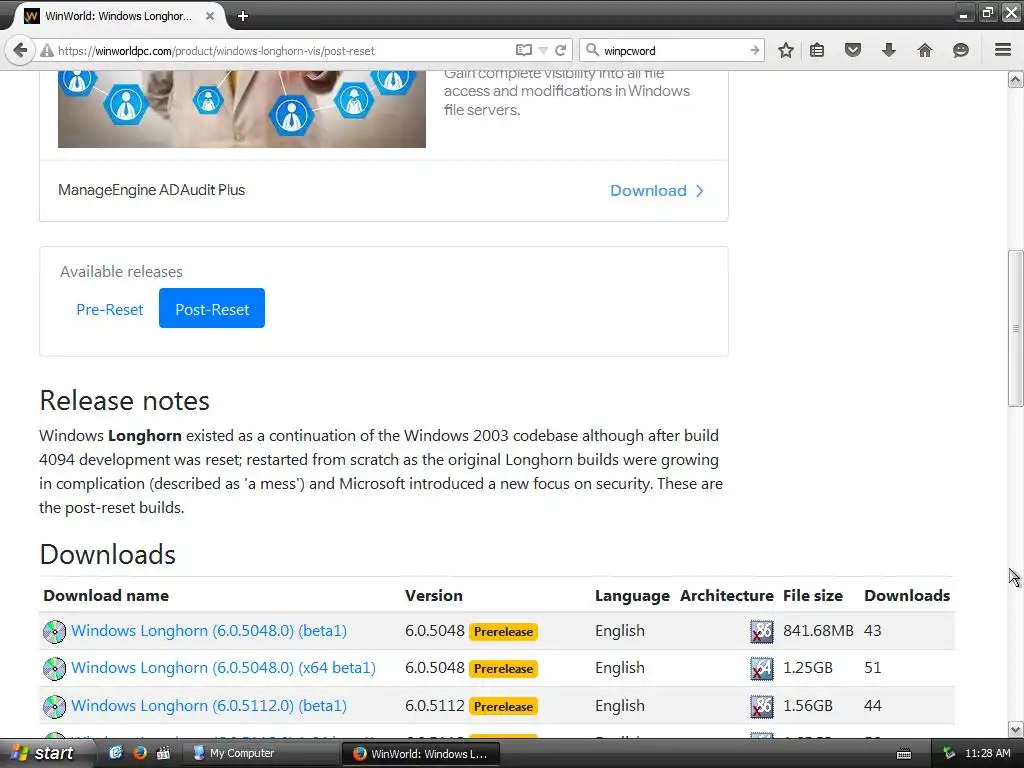Click the Version column header
Image resolution: width=1024 pixels, height=768 pixels.
(434, 596)
